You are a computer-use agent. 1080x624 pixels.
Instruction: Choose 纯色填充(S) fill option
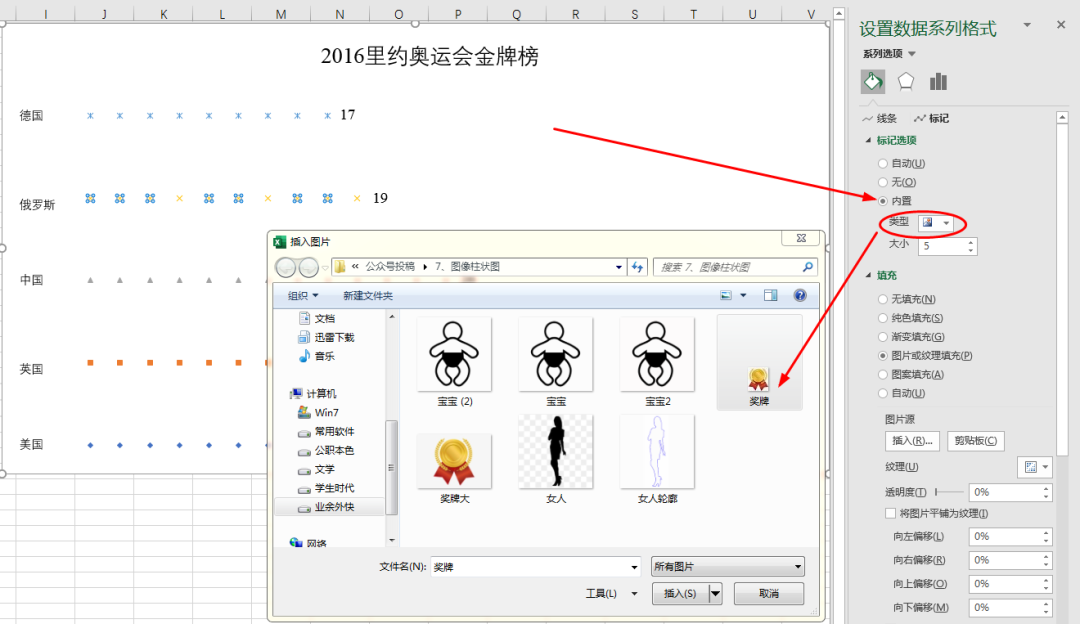[882, 318]
